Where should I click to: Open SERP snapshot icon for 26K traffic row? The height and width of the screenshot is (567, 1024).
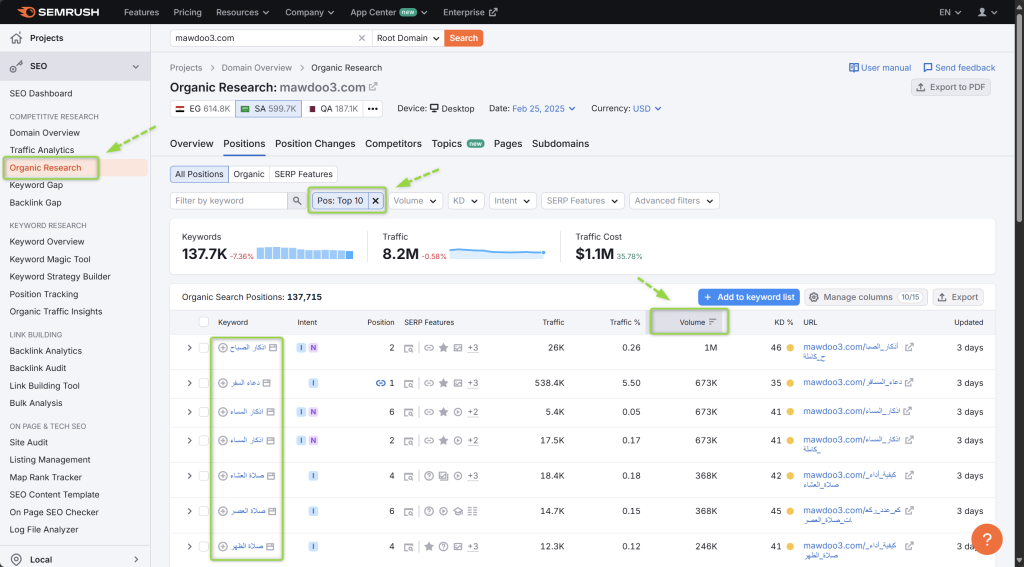click(x=408, y=348)
